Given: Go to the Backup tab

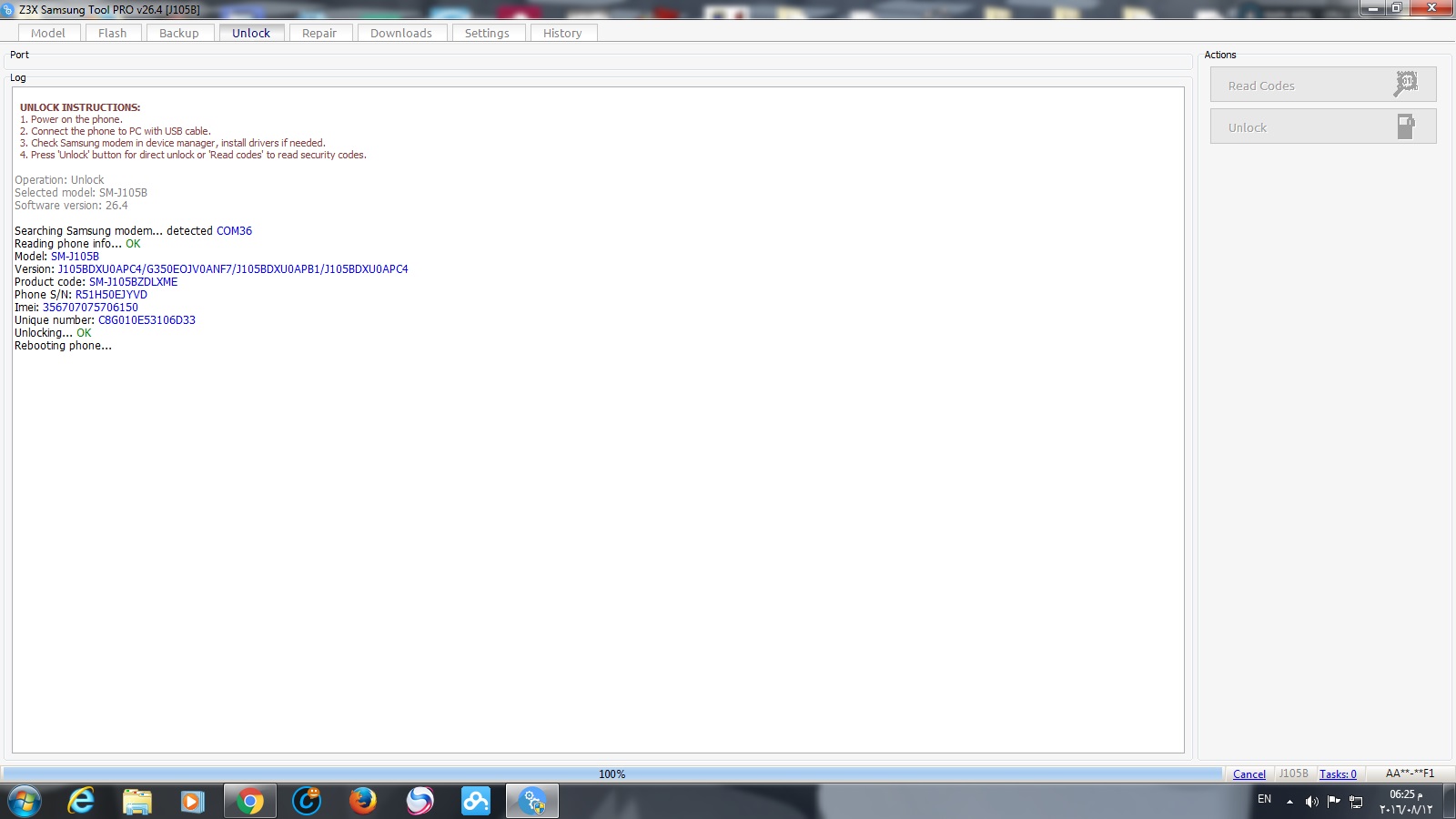Looking at the screenshot, I should [179, 33].
